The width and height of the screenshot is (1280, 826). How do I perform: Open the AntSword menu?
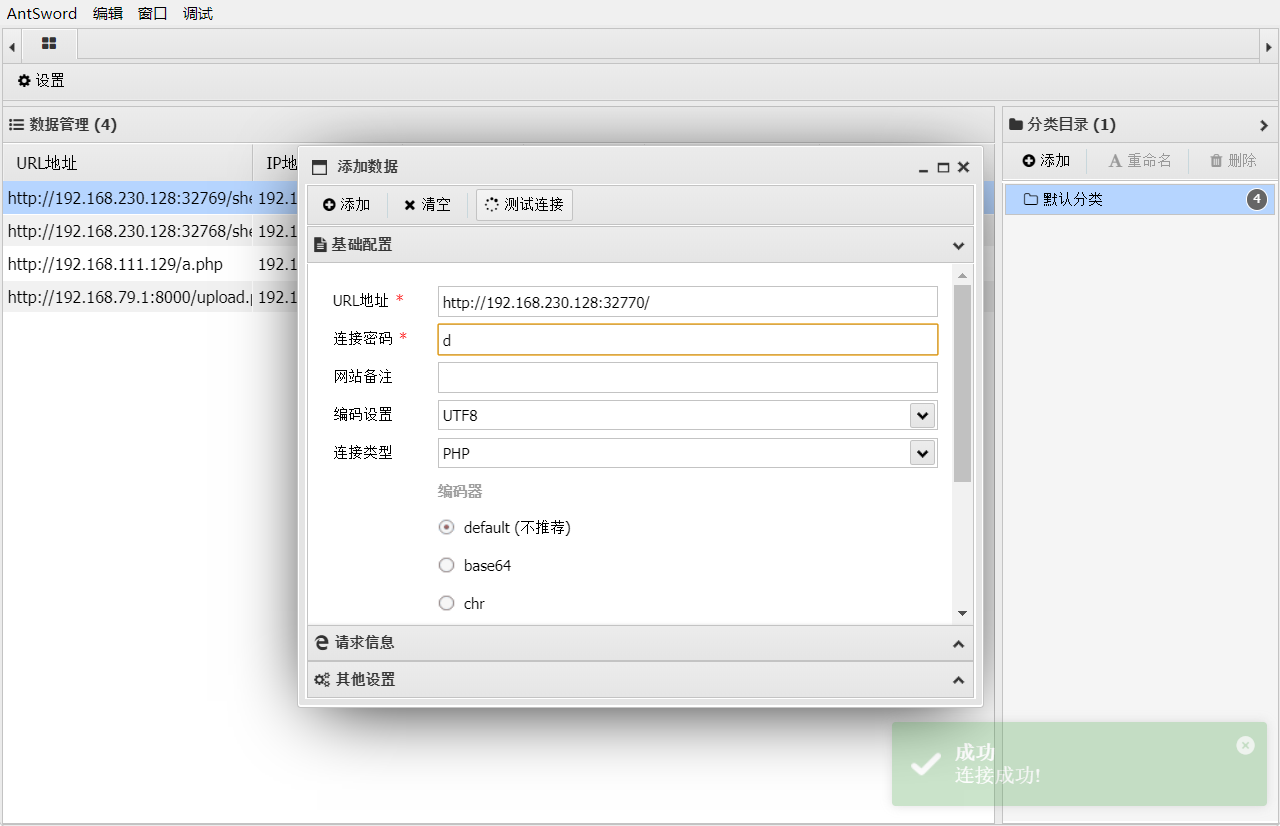coord(42,14)
